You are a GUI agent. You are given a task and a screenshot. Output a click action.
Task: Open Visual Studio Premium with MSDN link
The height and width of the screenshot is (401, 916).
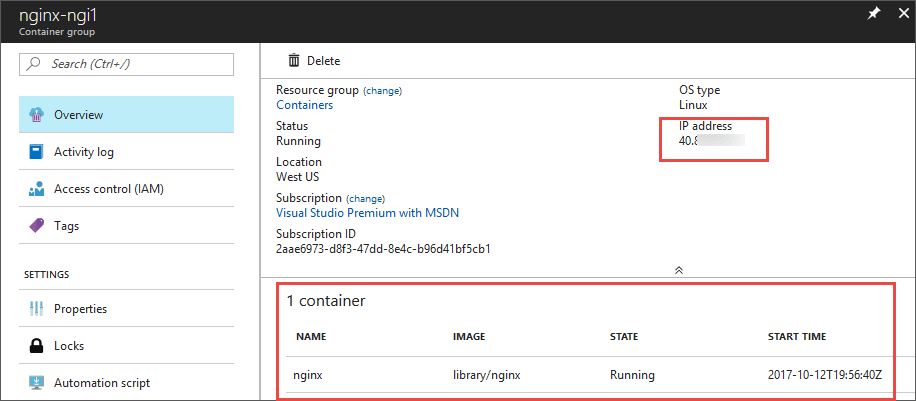click(367, 213)
